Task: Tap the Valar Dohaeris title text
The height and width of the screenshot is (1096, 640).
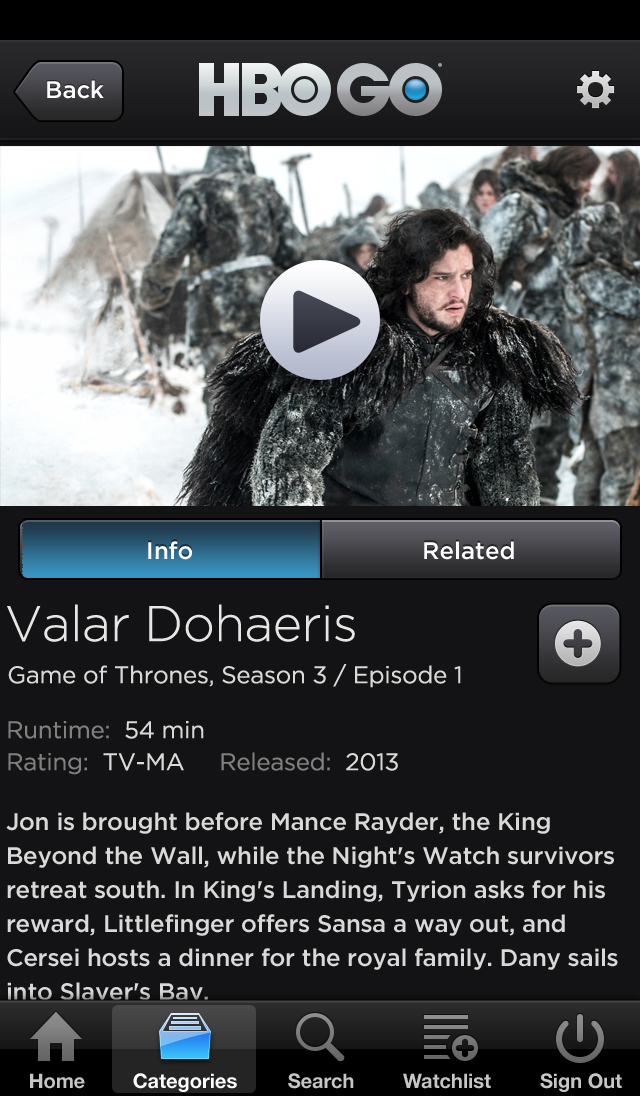Action: click(x=182, y=624)
